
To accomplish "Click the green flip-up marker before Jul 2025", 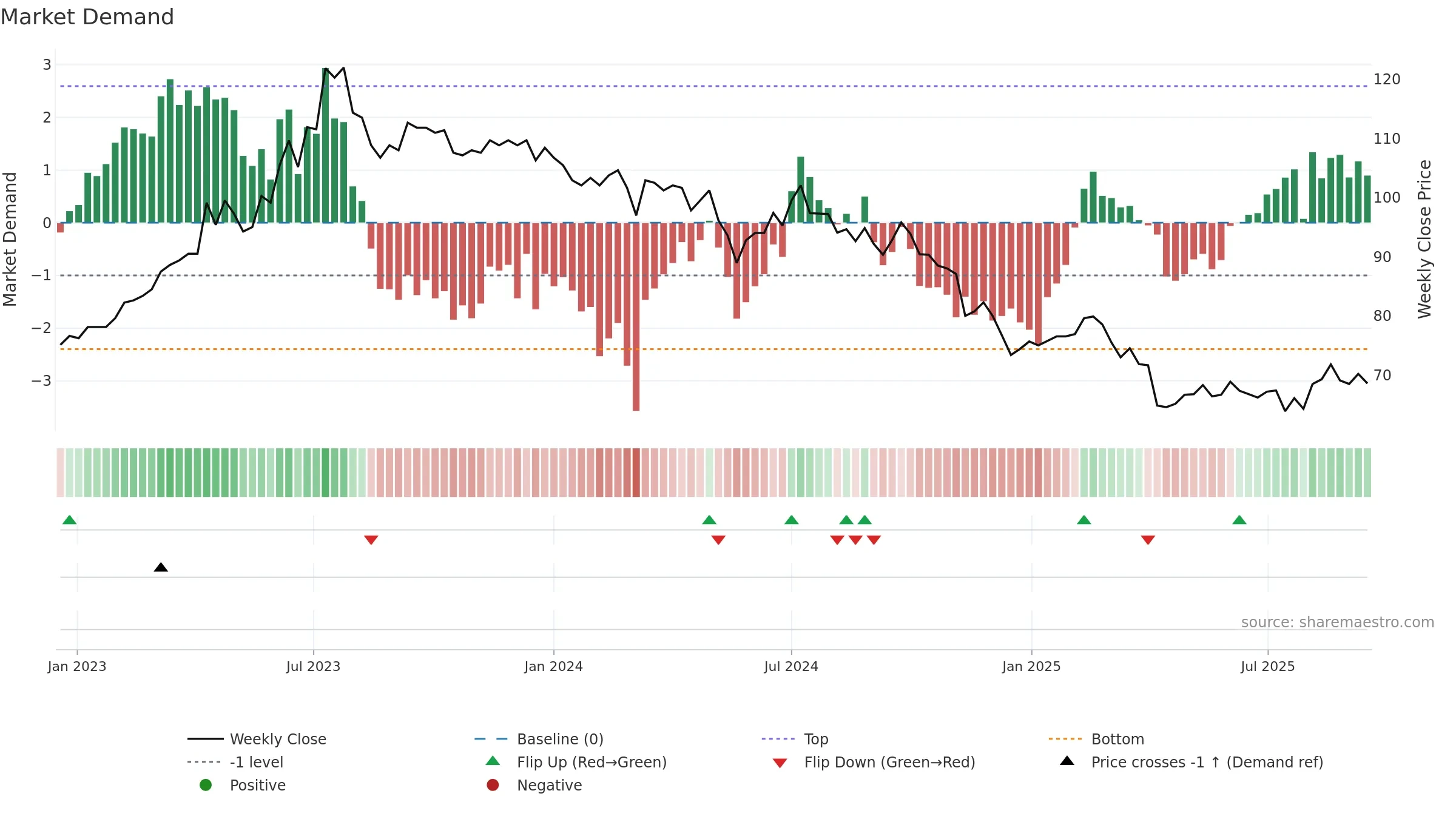I will (x=1239, y=520).
